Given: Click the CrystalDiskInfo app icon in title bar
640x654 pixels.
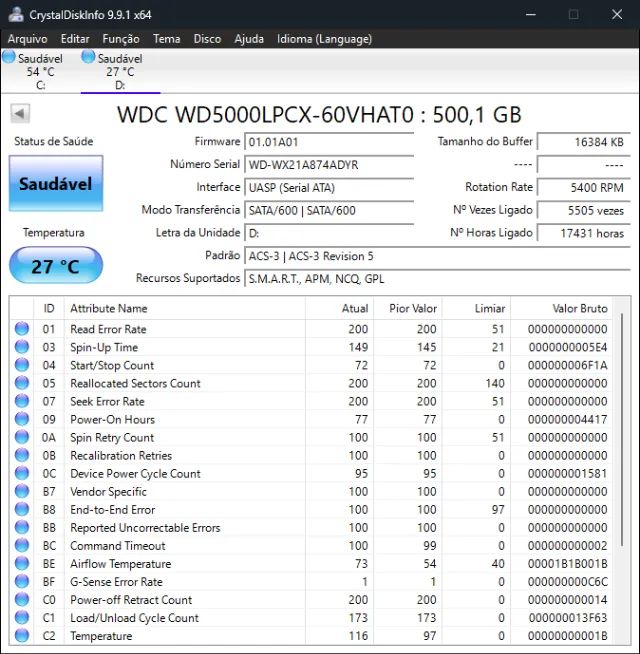Looking at the screenshot, I should [16, 15].
